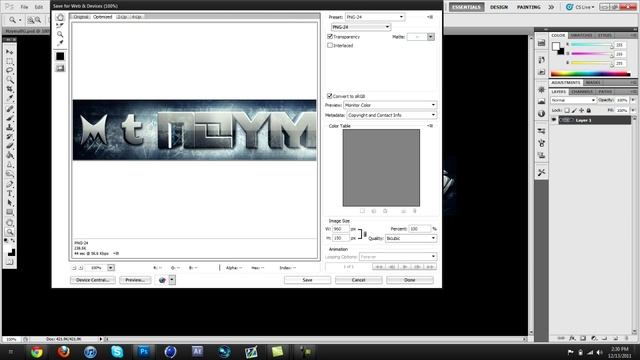Select the Move tool in Photoshop toolbox
This screenshot has width=640, height=360.
(10, 52)
